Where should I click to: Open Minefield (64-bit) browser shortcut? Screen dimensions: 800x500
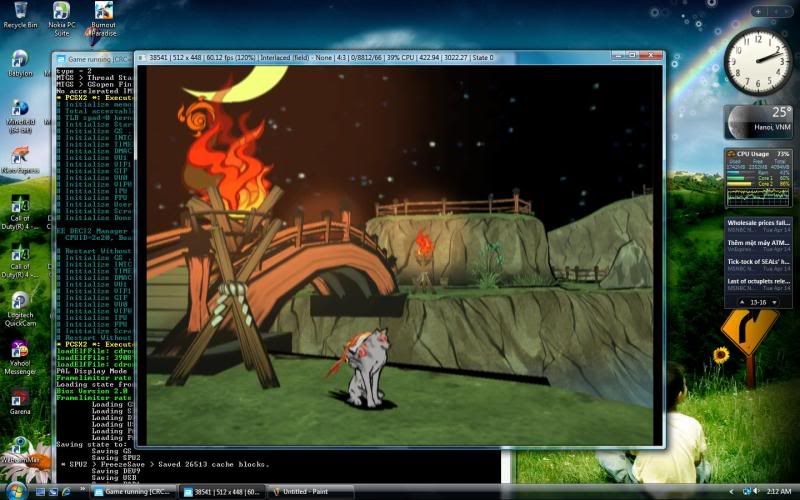coord(20,117)
